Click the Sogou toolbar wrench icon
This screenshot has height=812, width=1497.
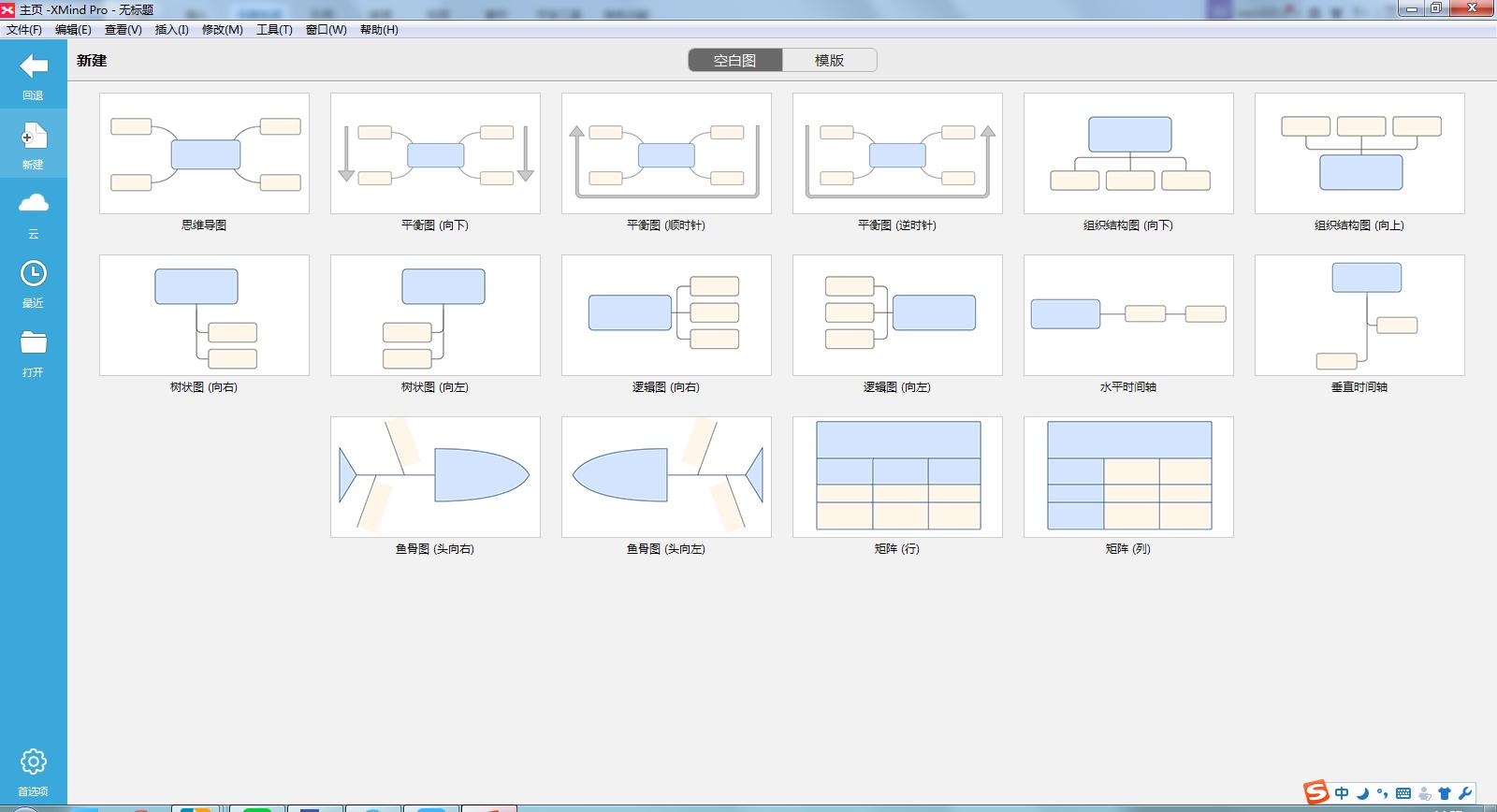tap(1465, 793)
